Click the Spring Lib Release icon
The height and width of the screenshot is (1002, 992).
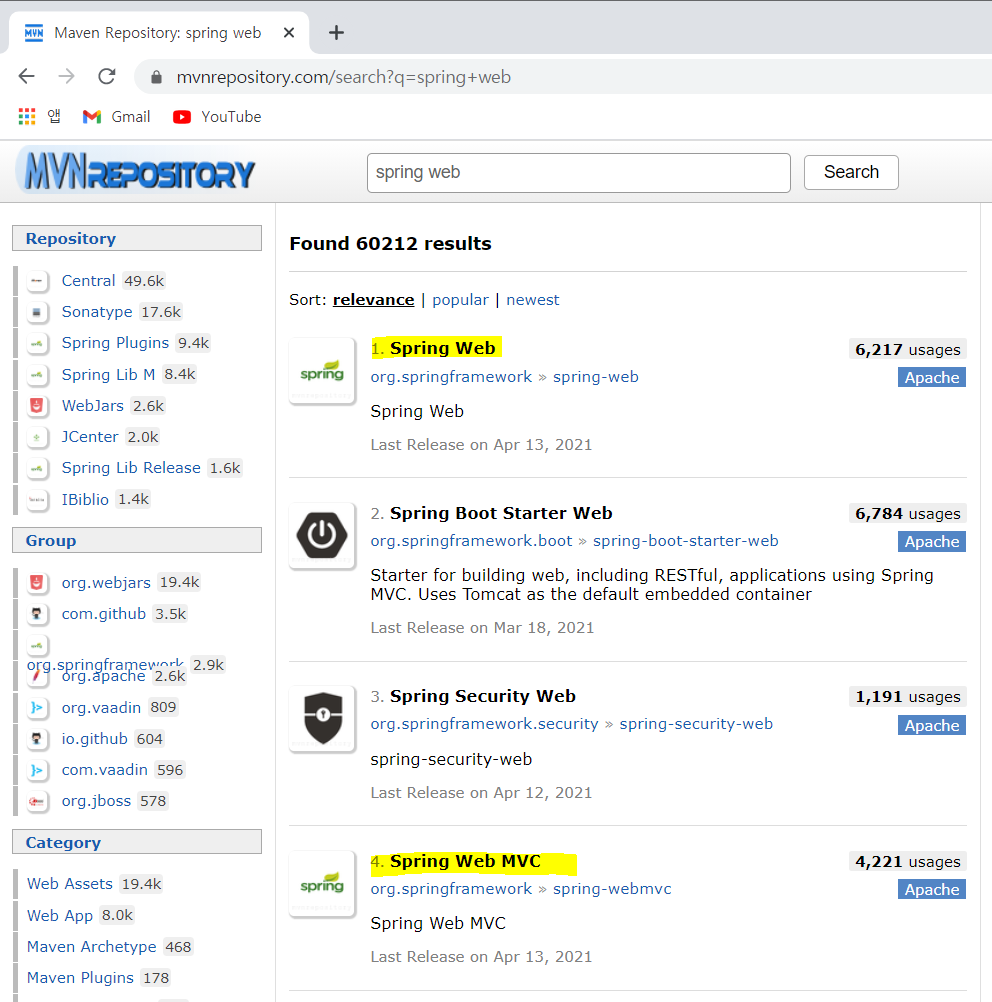(x=37, y=468)
